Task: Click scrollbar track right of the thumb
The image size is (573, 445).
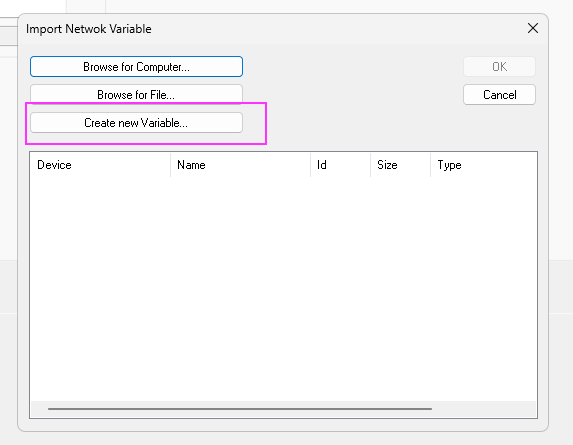Action: coord(482,409)
